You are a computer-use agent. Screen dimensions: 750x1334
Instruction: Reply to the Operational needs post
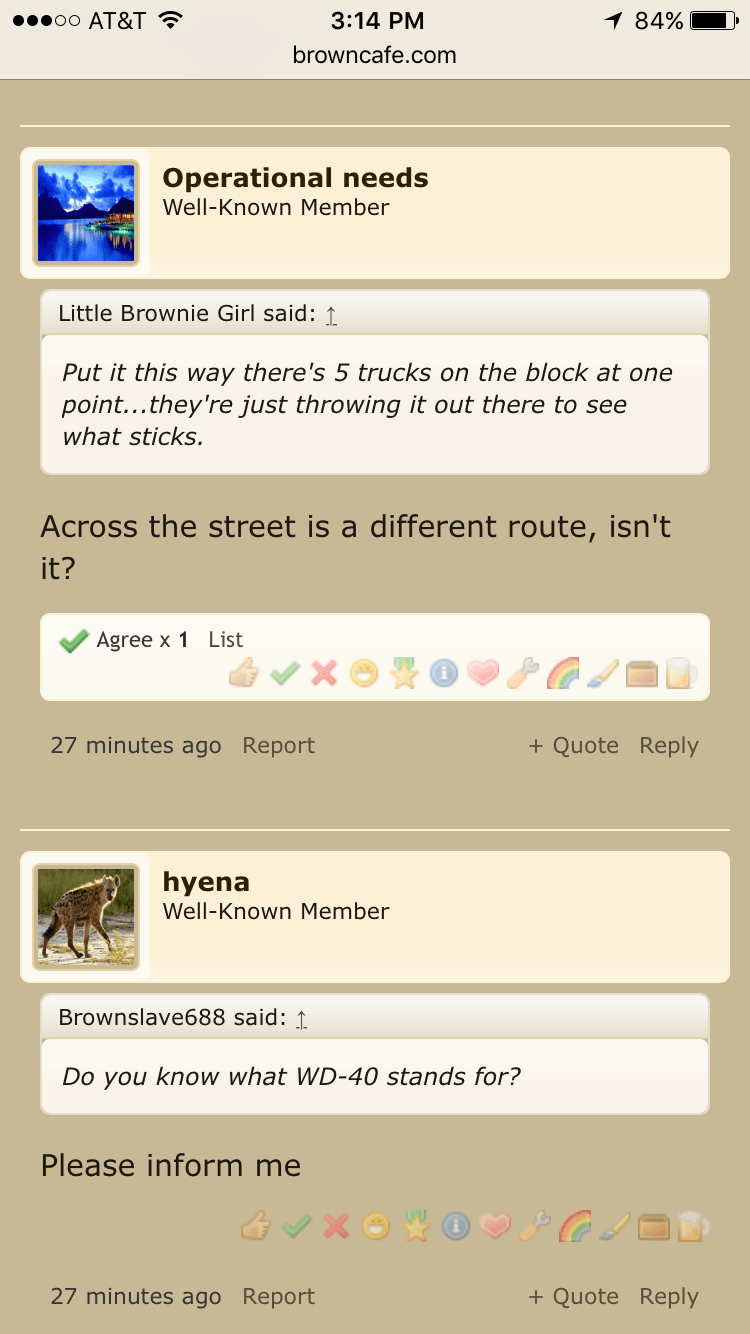tap(669, 746)
